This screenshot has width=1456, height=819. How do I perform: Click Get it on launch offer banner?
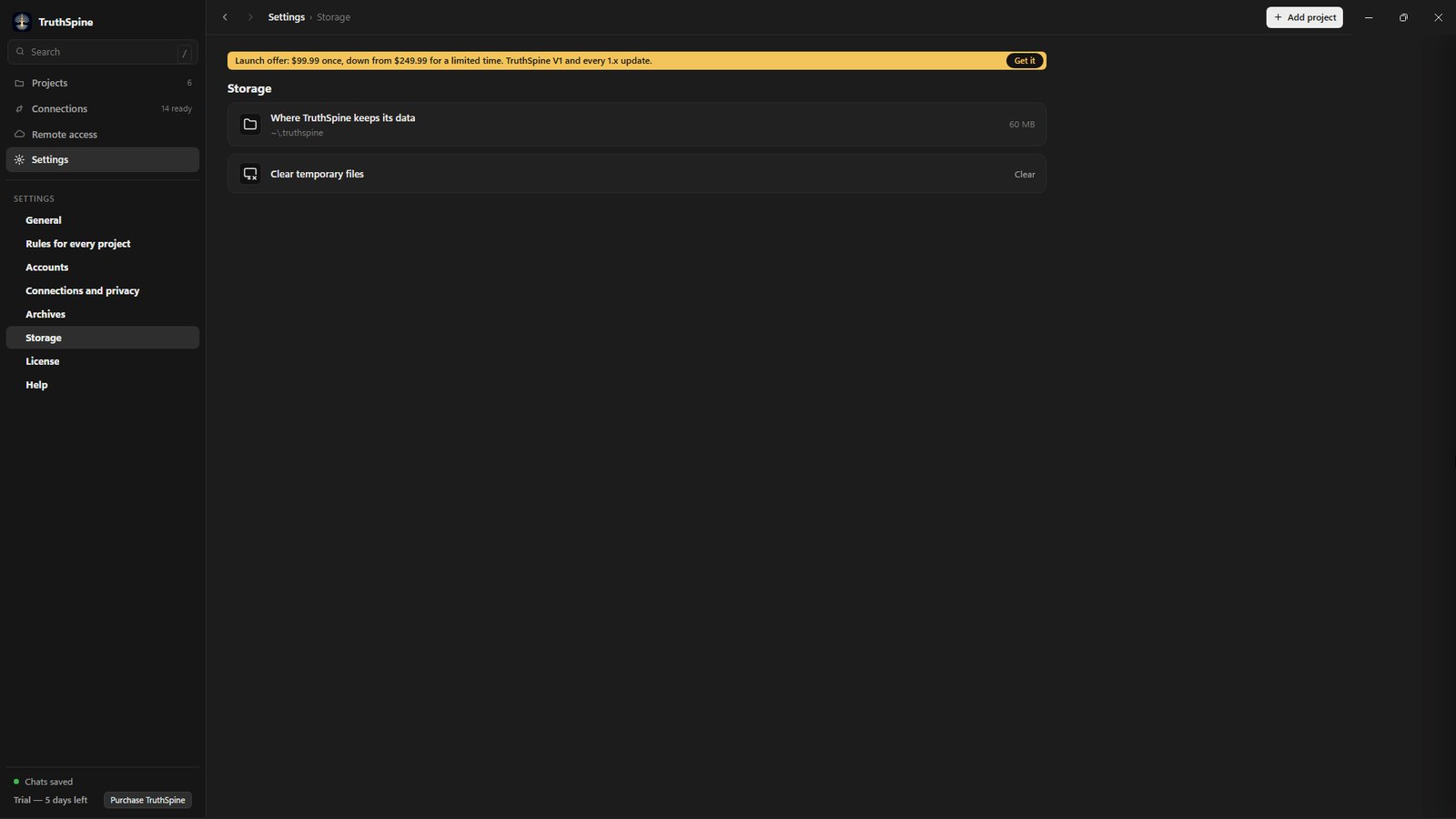pos(1025,61)
